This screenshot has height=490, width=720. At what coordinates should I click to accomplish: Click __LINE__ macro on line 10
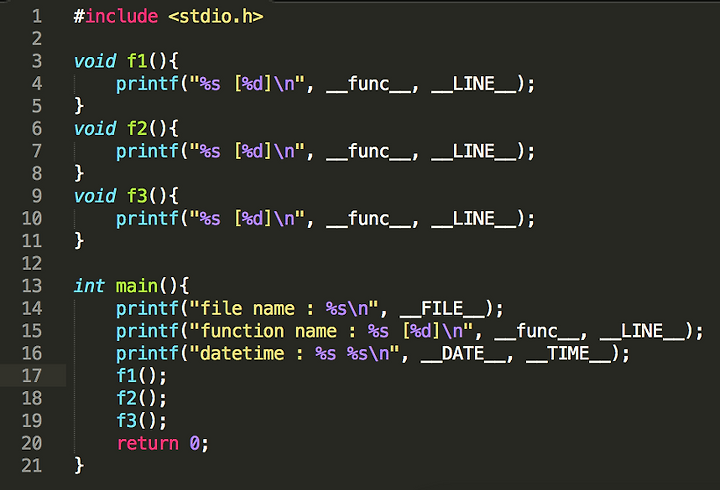[473, 219]
